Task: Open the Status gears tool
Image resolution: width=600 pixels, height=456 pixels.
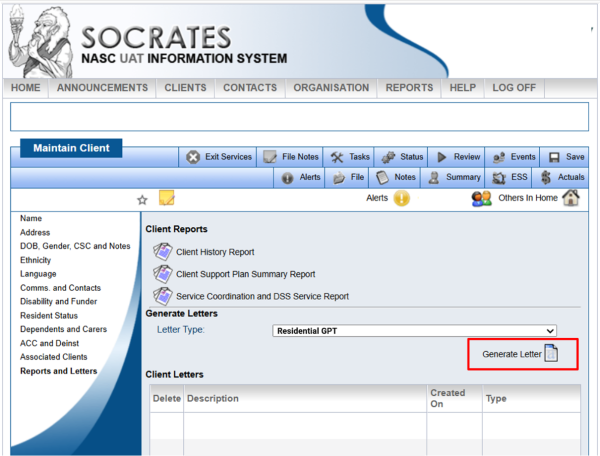Action: [401, 157]
